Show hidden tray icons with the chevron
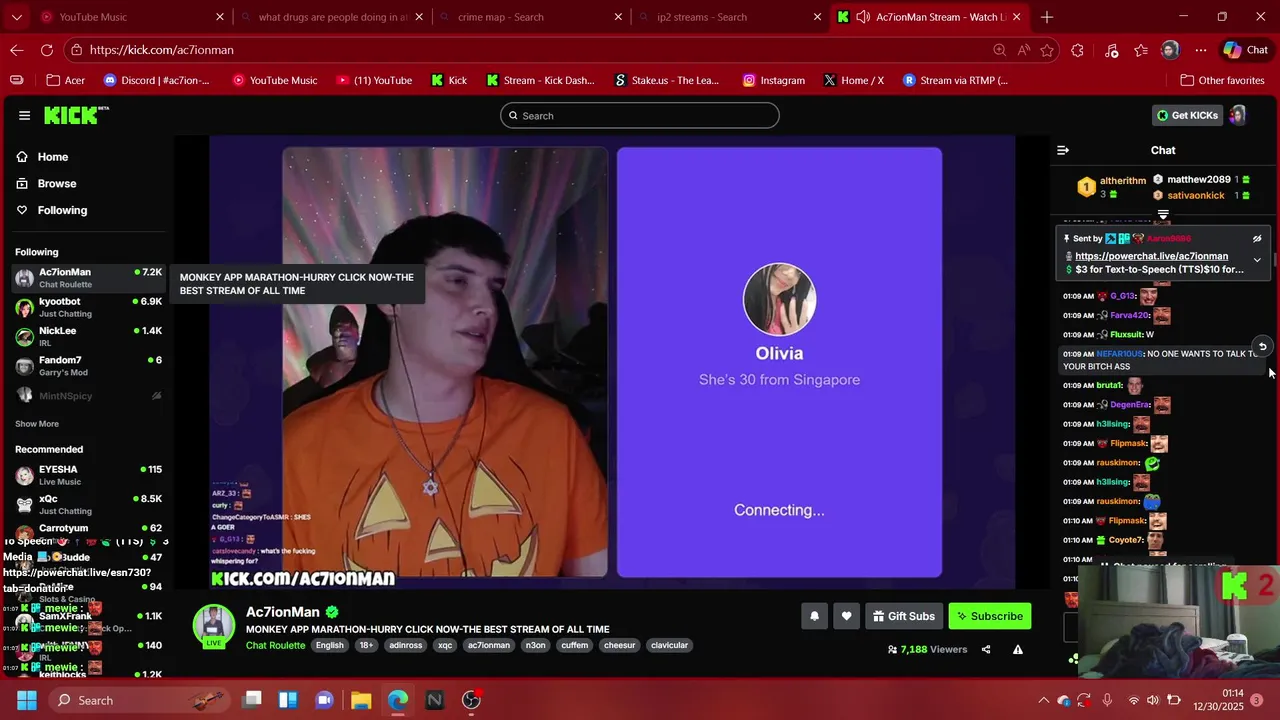Viewport: 1280px width, 720px height. click(x=1043, y=700)
